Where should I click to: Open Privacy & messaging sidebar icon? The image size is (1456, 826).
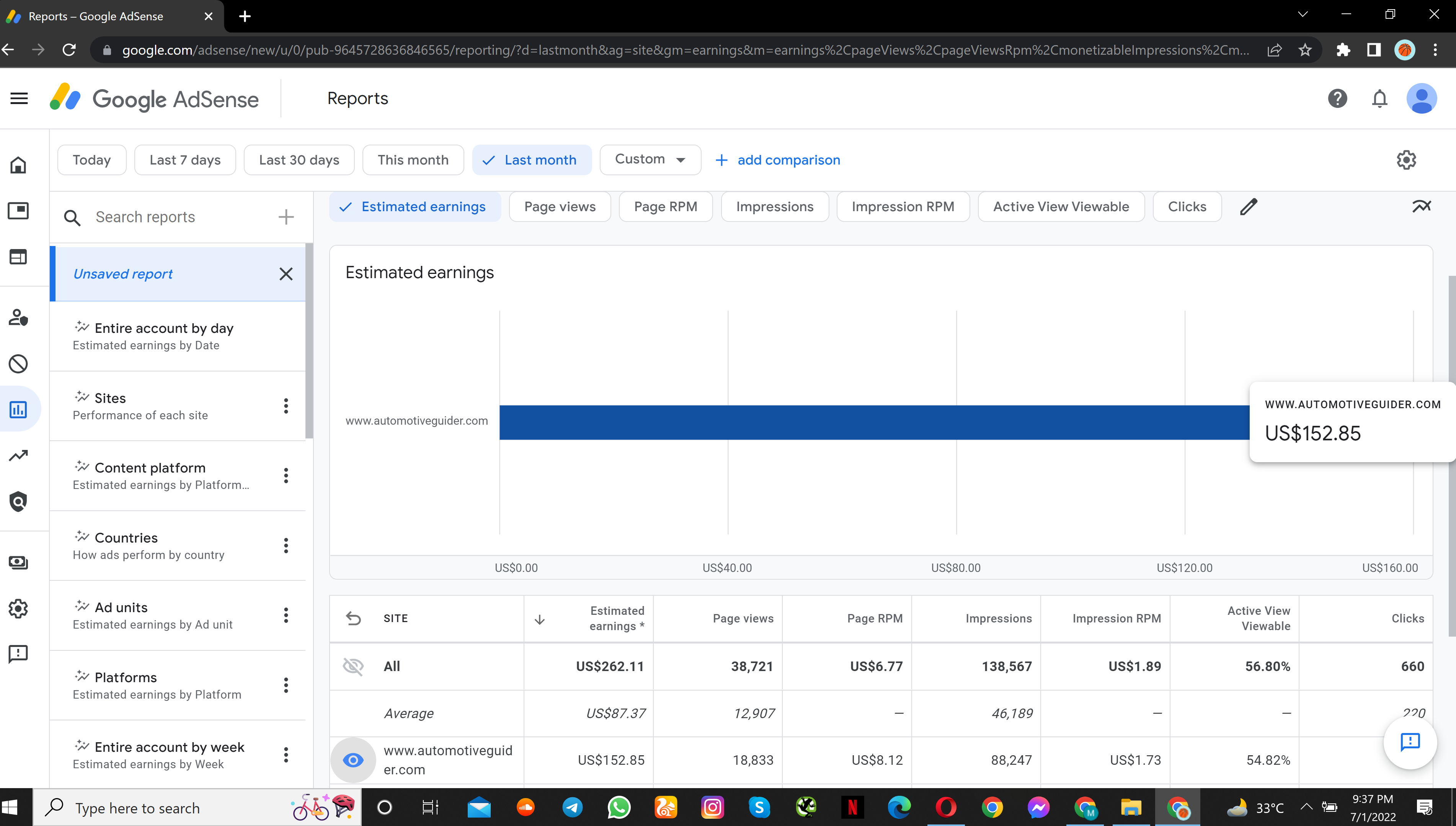18,317
